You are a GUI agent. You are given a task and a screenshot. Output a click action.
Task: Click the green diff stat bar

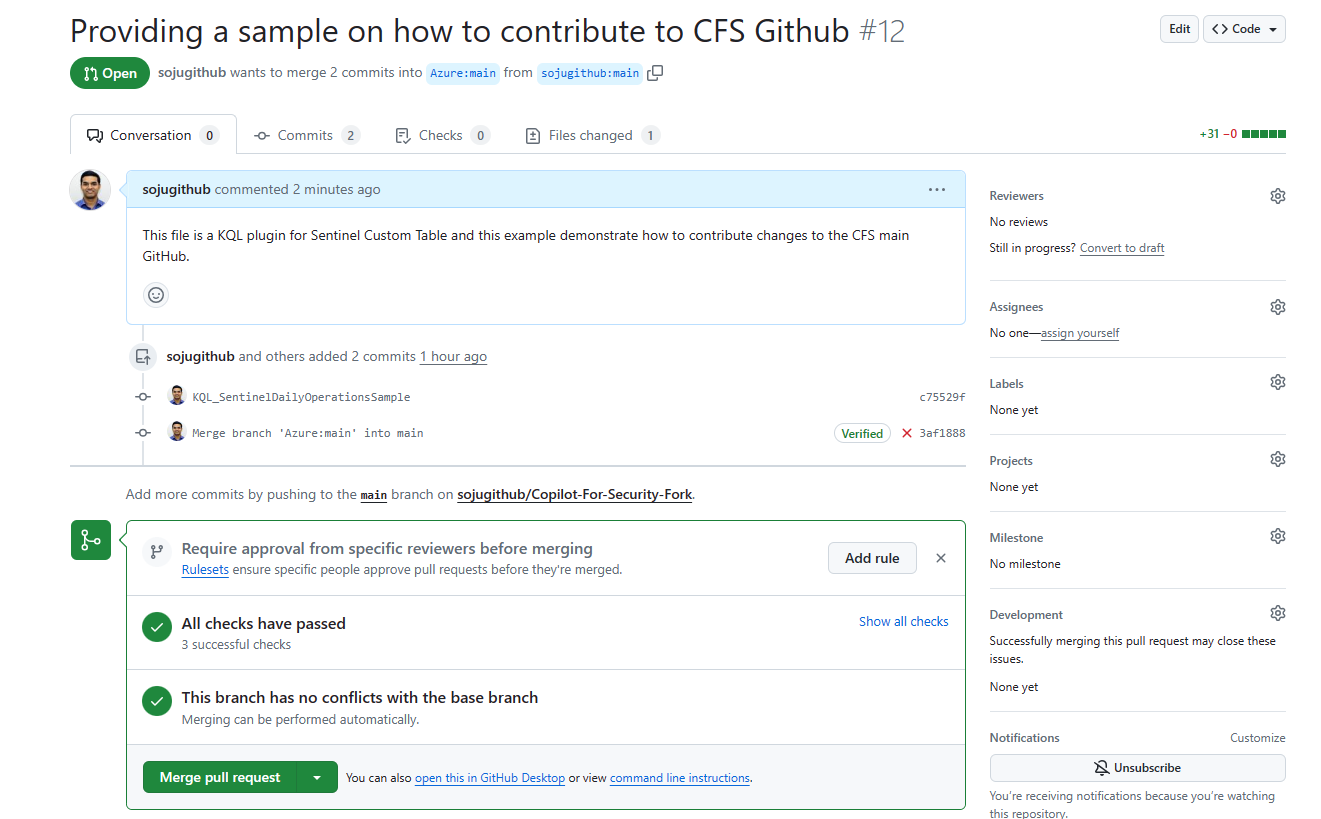coord(1263,134)
